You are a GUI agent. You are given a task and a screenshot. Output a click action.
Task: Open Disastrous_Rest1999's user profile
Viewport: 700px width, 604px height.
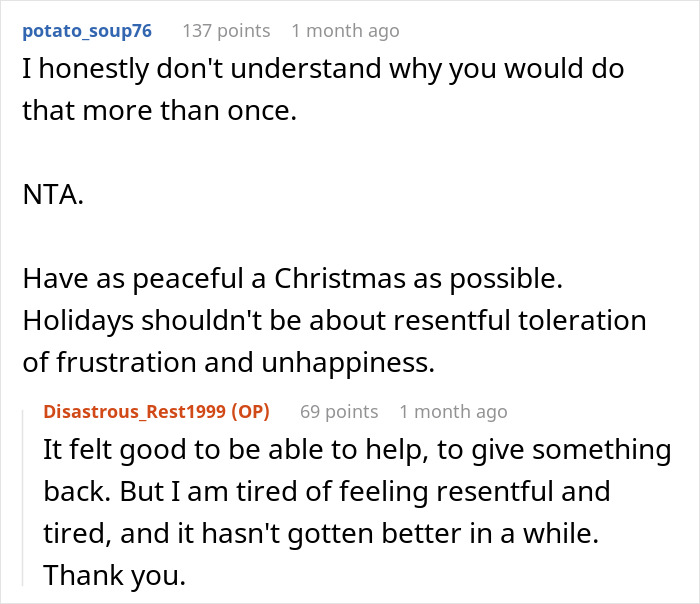[x=123, y=412]
